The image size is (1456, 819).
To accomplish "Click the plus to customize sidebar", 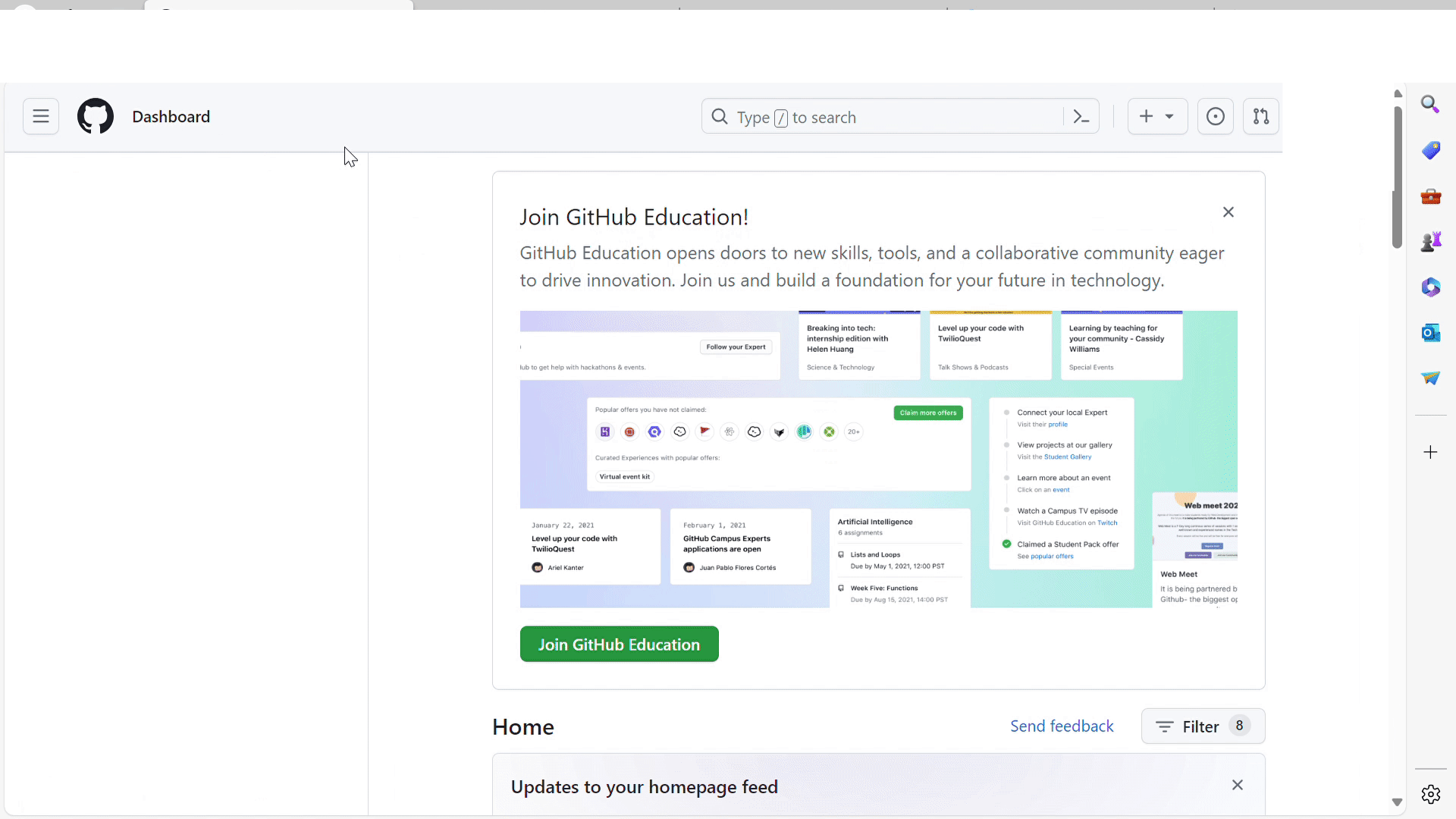I will 1430,453.
